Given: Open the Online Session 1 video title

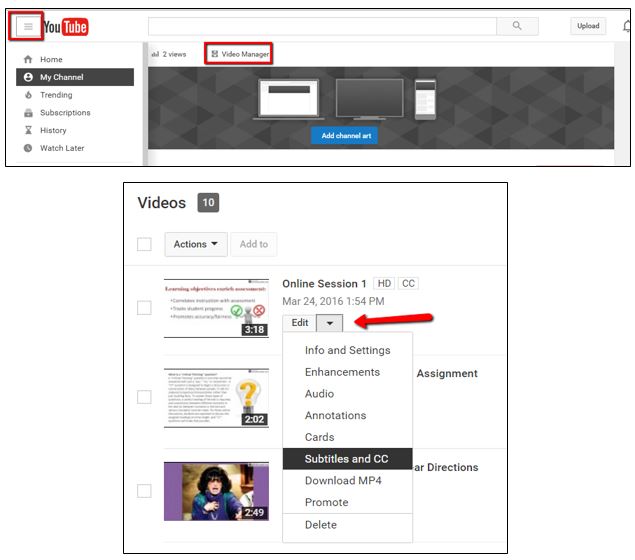Looking at the screenshot, I should coord(324,284).
